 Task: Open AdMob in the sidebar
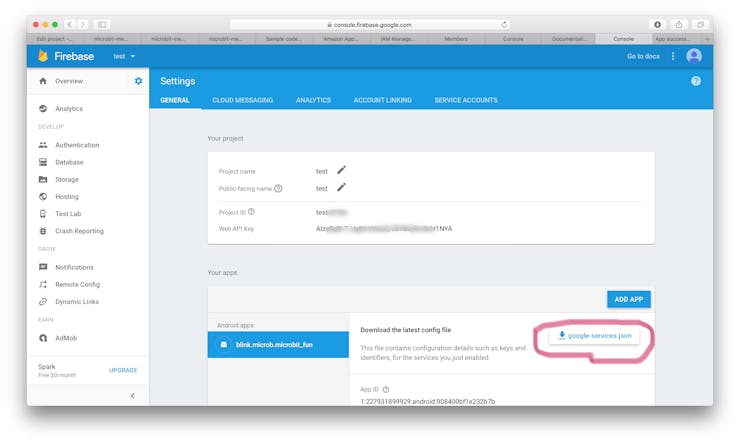(x=66, y=338)
